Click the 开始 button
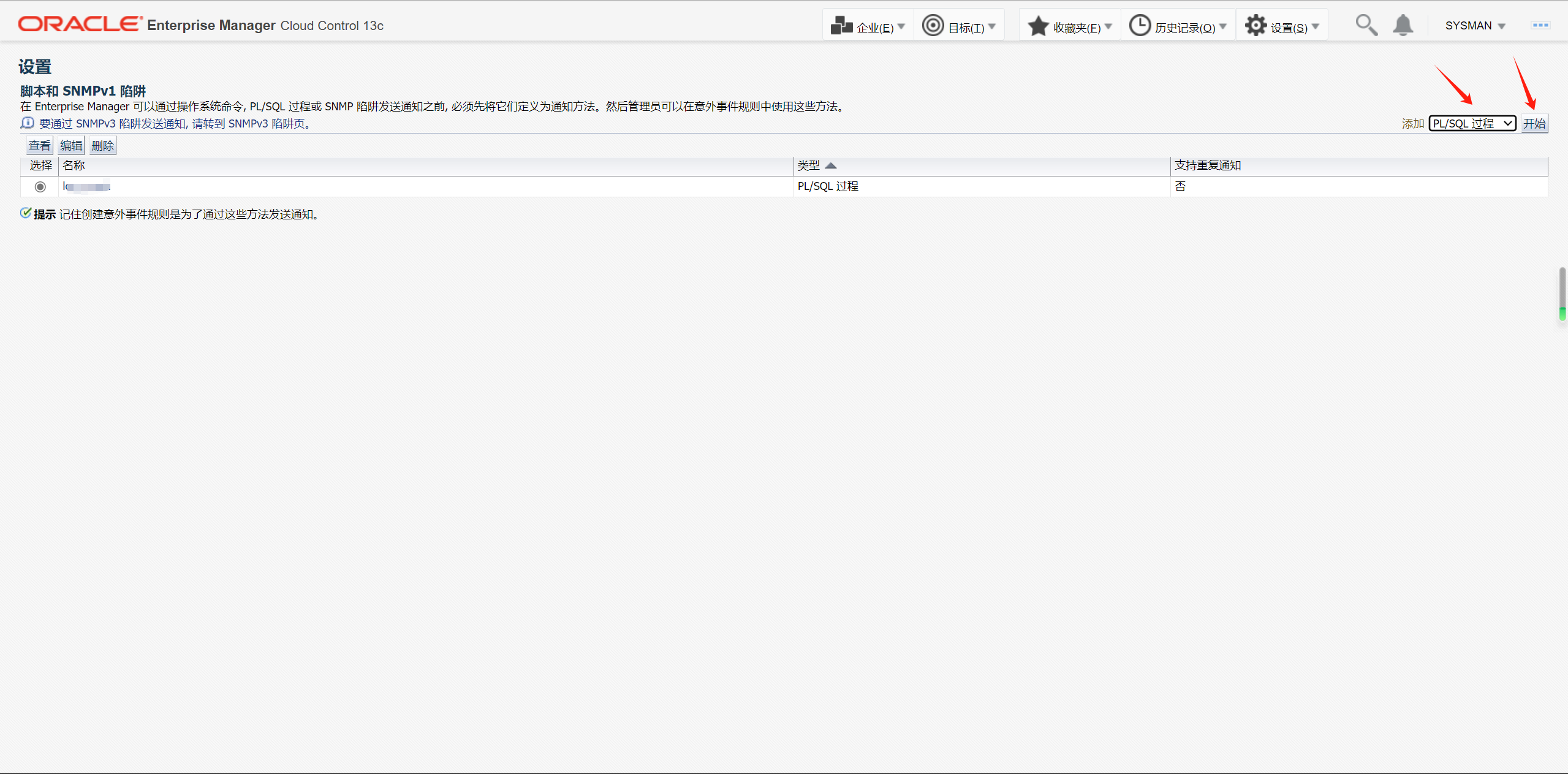Image resolution: width=1568 pixels, height=774 pixels. (x=1534, y=124)
